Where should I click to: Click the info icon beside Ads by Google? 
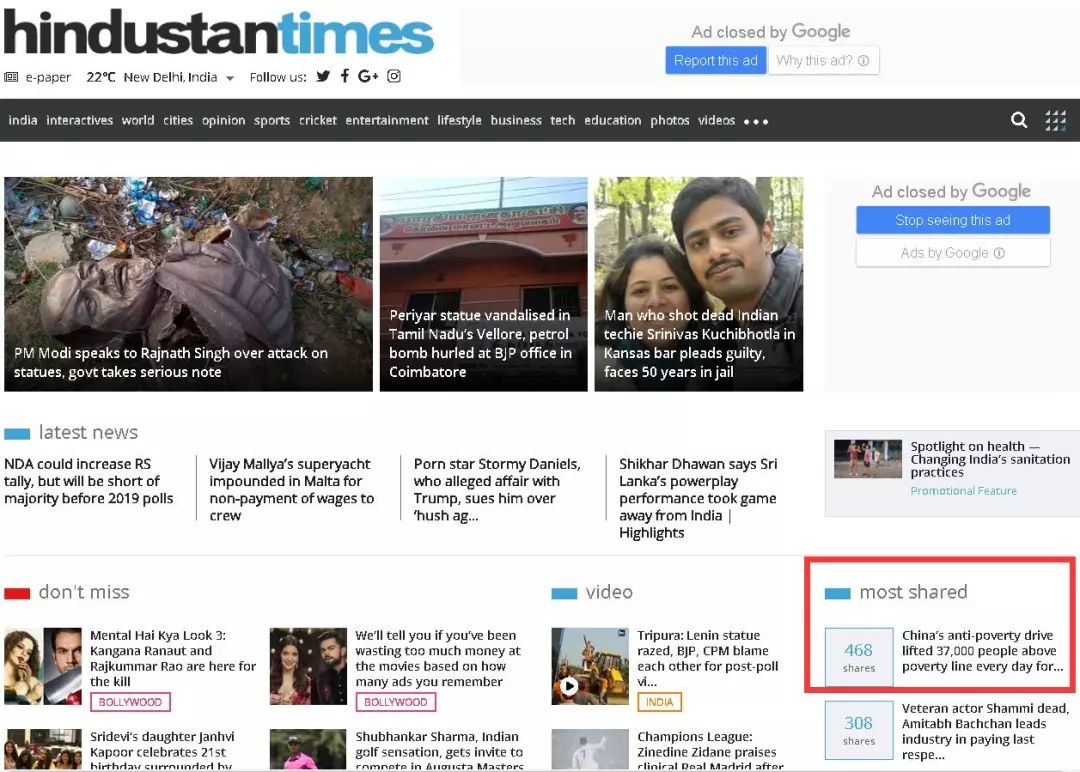999,253
